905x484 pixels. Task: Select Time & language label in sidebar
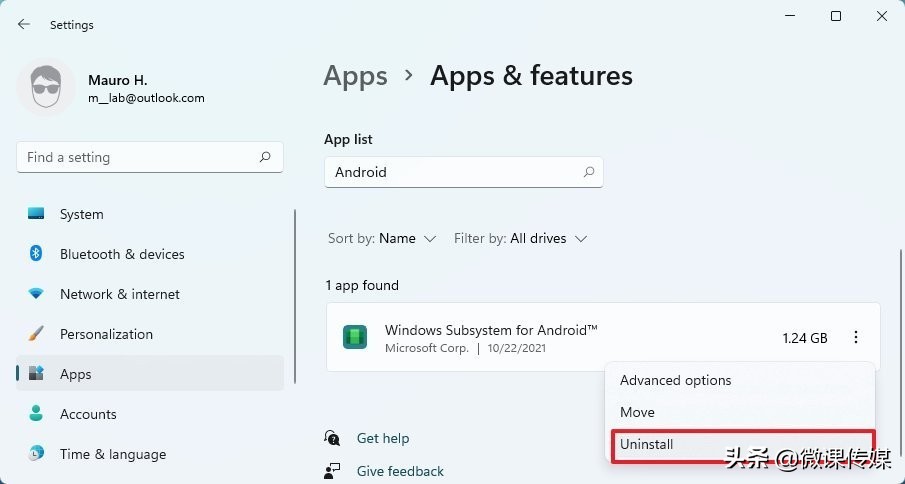[x=113, y=454]
